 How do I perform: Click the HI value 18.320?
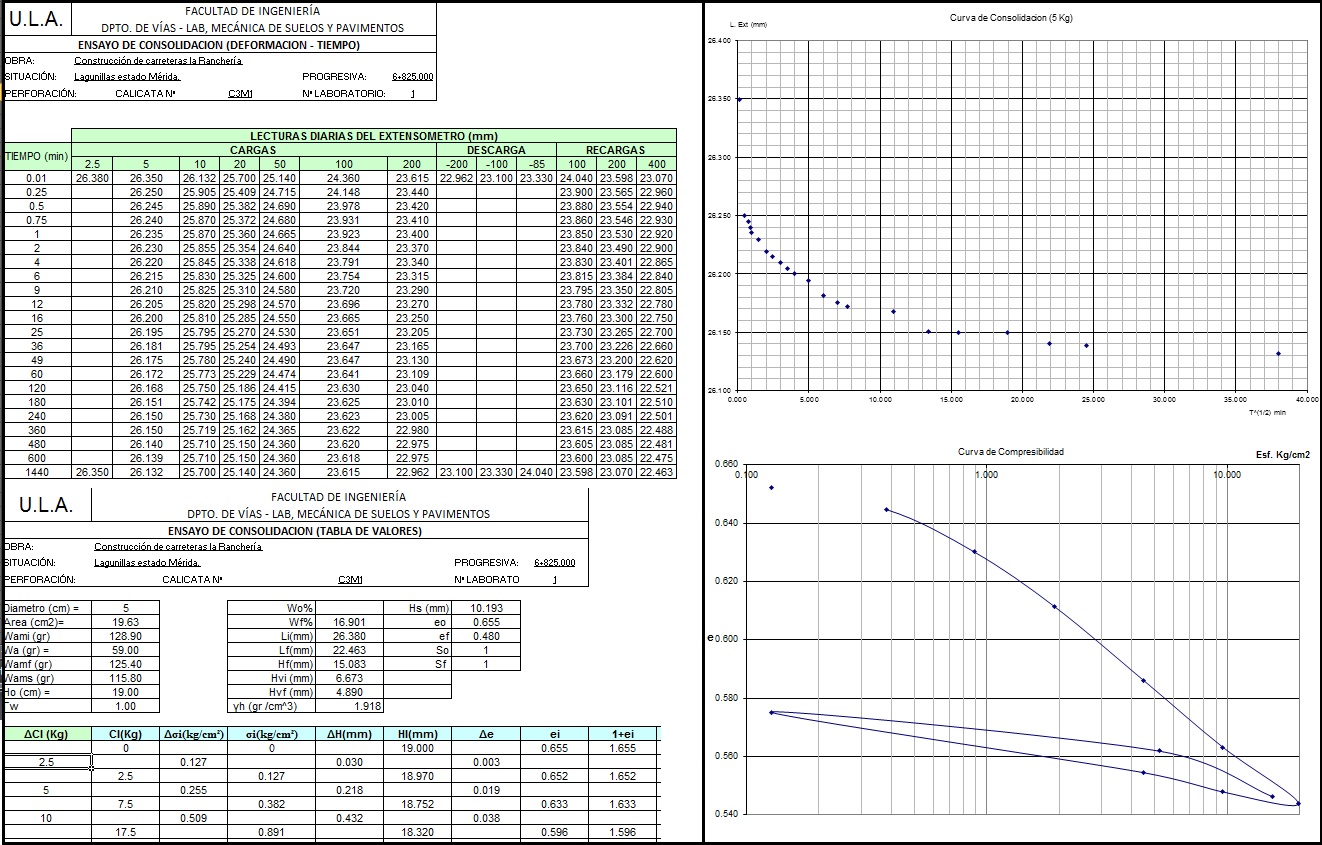pos(418,832)
